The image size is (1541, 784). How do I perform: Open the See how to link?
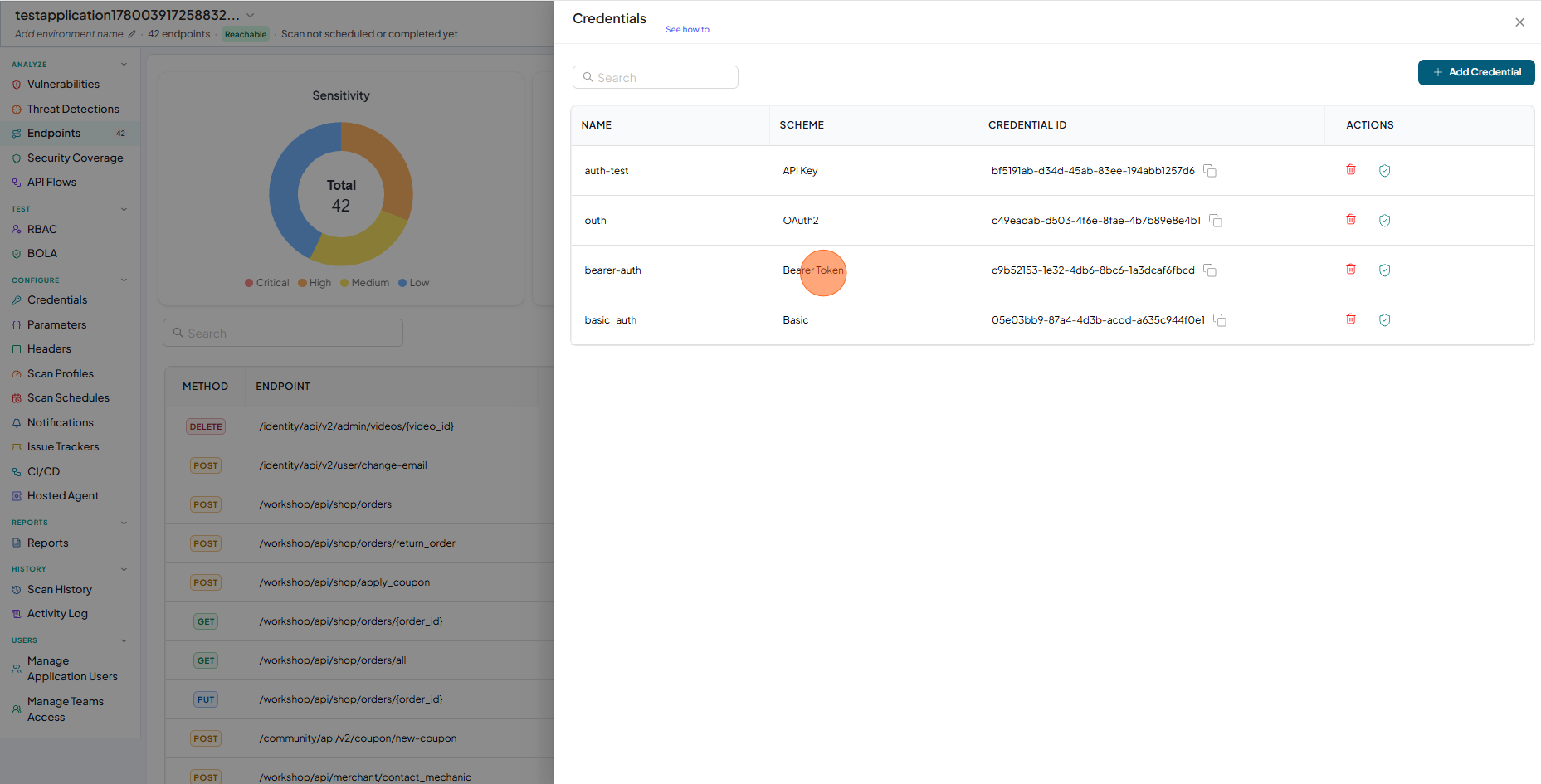(687, 30)
